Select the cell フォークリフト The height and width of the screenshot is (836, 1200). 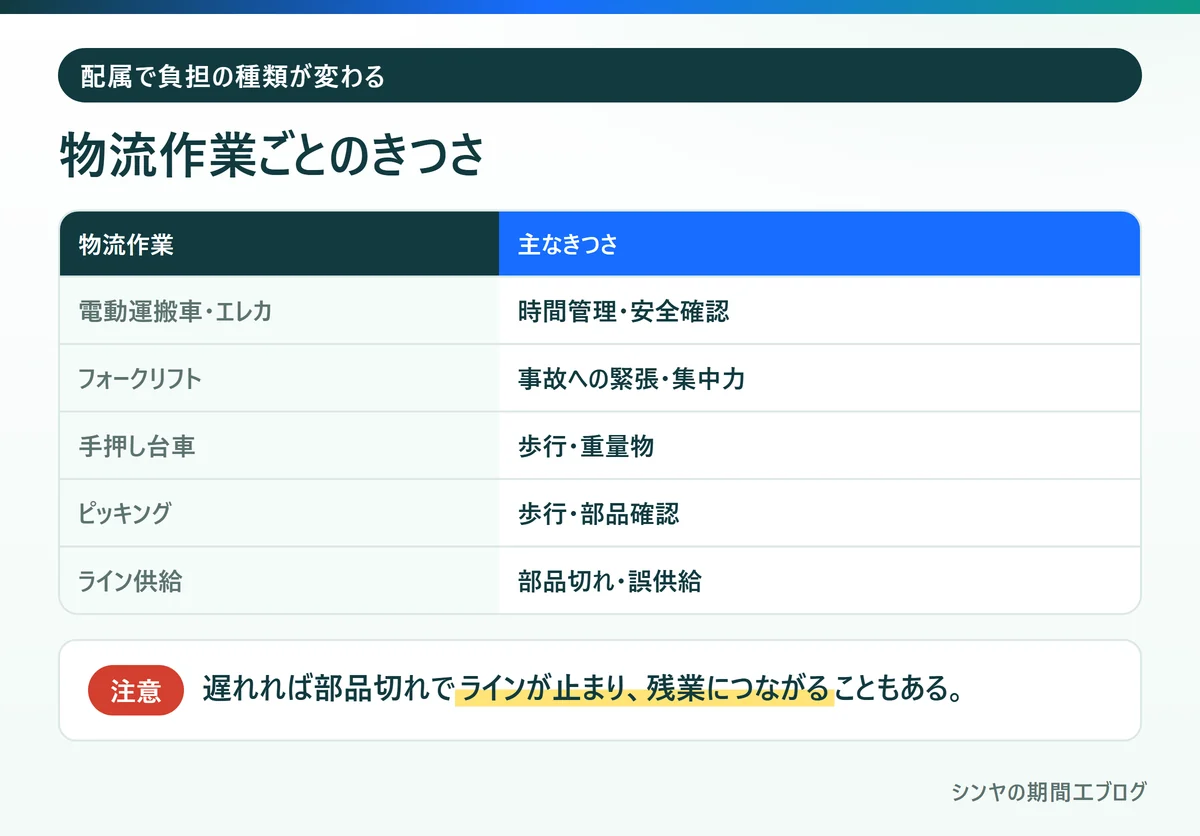[279, 378]
